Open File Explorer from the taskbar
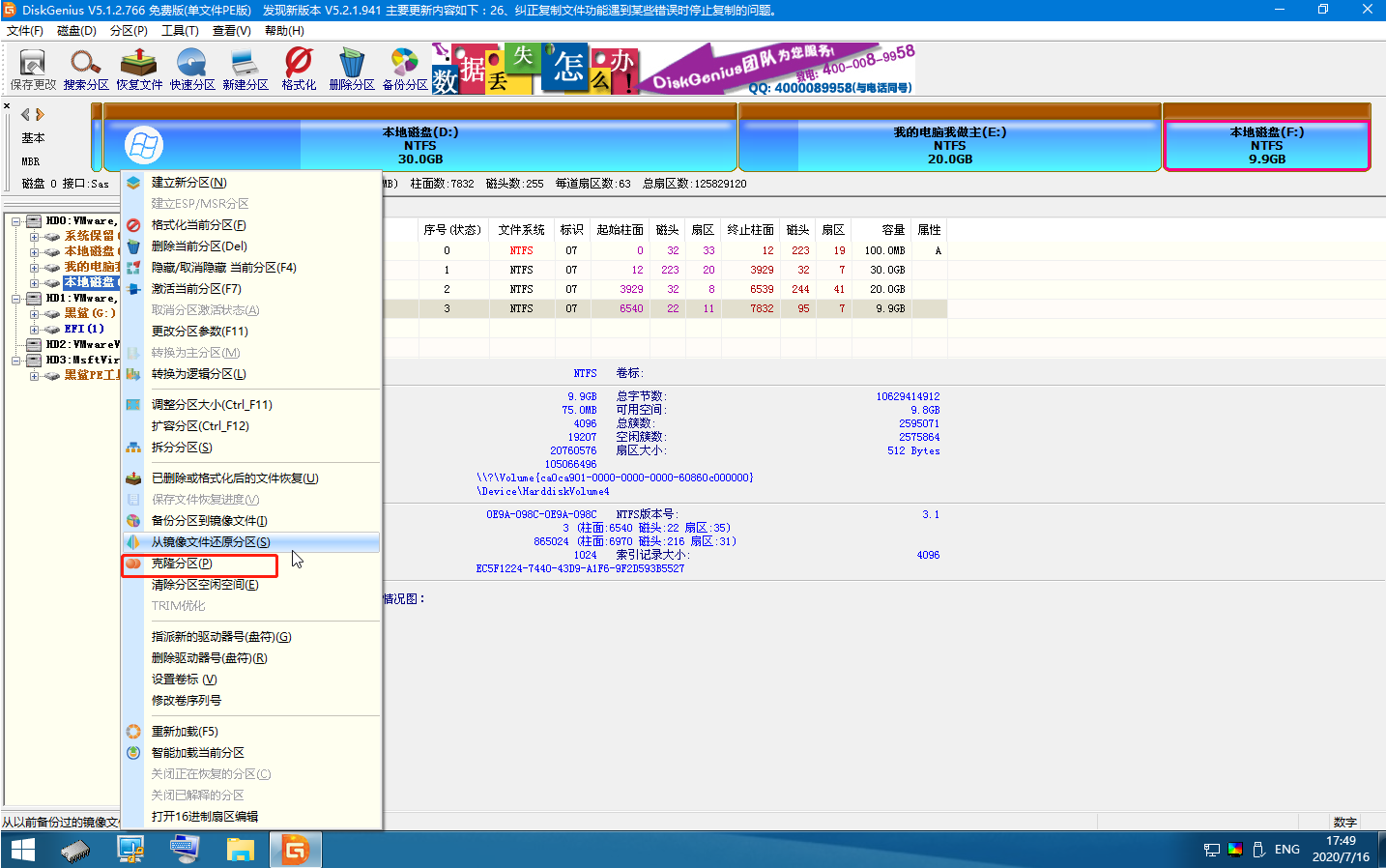The image size is (1386, 868). click(240, 850)
